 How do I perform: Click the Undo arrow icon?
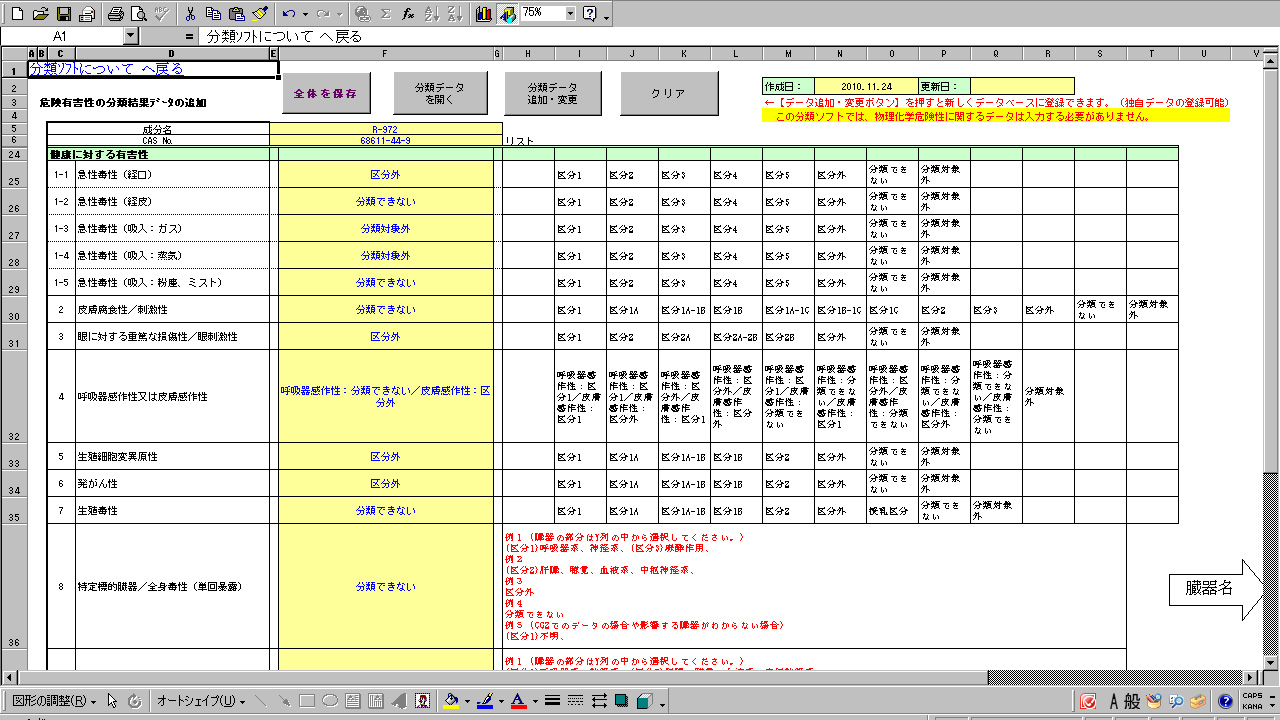[x=289, y=14]
